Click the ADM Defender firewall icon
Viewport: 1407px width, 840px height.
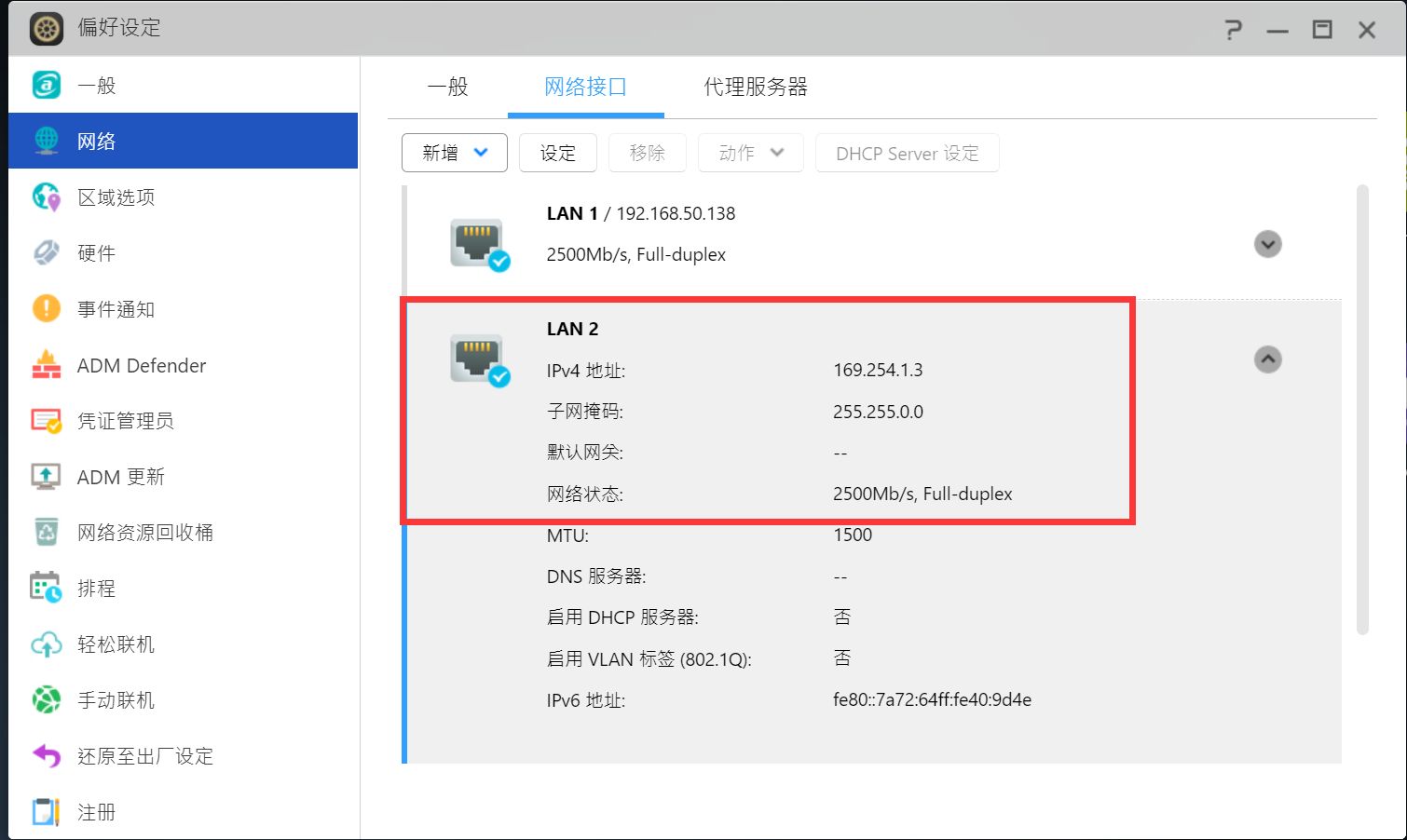(x=47, y=365)
